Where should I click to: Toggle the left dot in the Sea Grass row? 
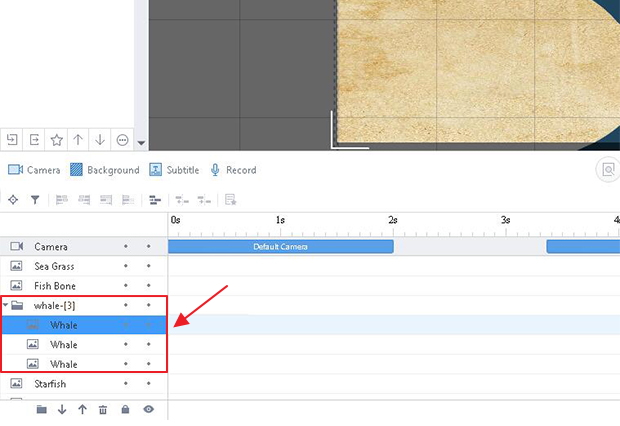click(126, 266)
